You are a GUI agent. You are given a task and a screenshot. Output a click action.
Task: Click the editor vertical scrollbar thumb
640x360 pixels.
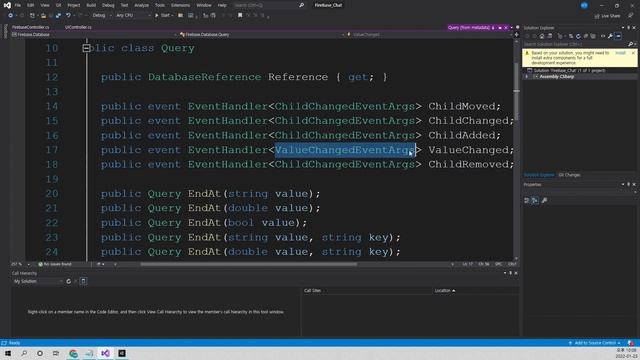(517, 91)
